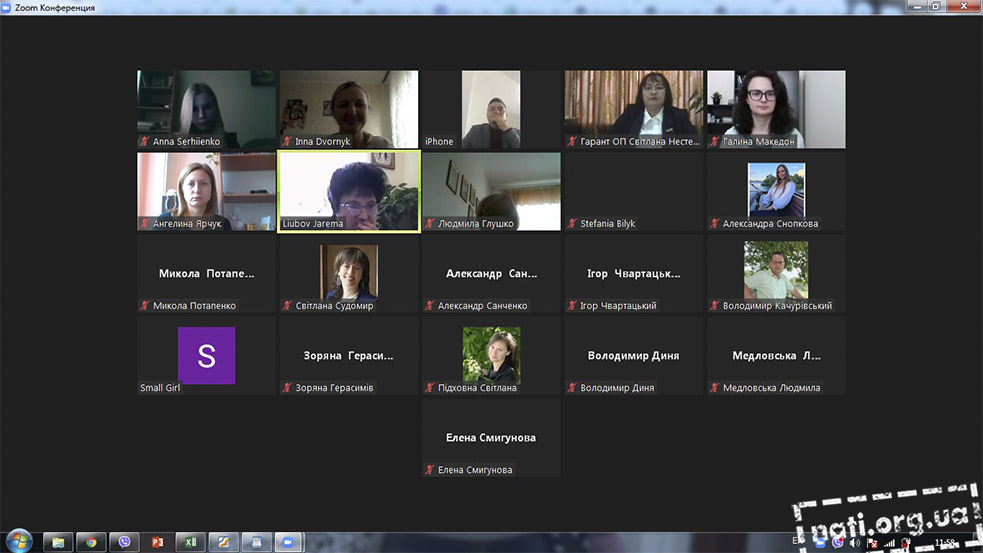Click the Zoom logo in the title bar
Viewport: 983px width, 553px height.
click(x=6, y=8)
